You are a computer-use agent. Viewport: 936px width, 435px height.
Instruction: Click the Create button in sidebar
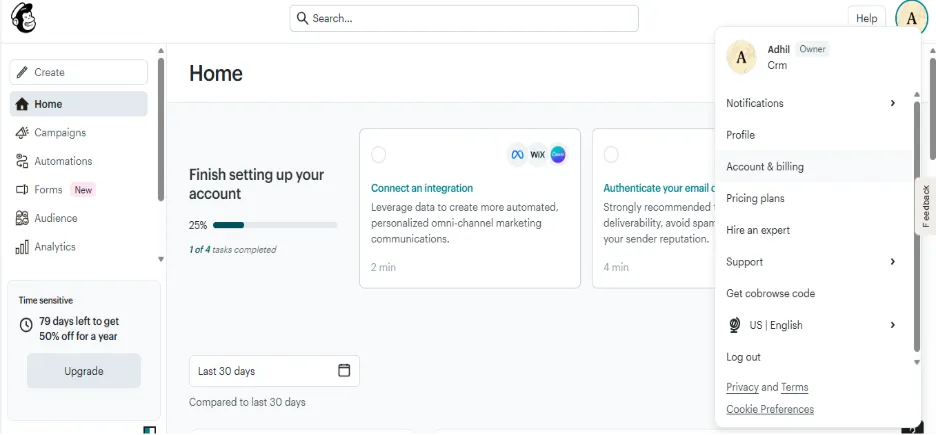pos(78,72)
